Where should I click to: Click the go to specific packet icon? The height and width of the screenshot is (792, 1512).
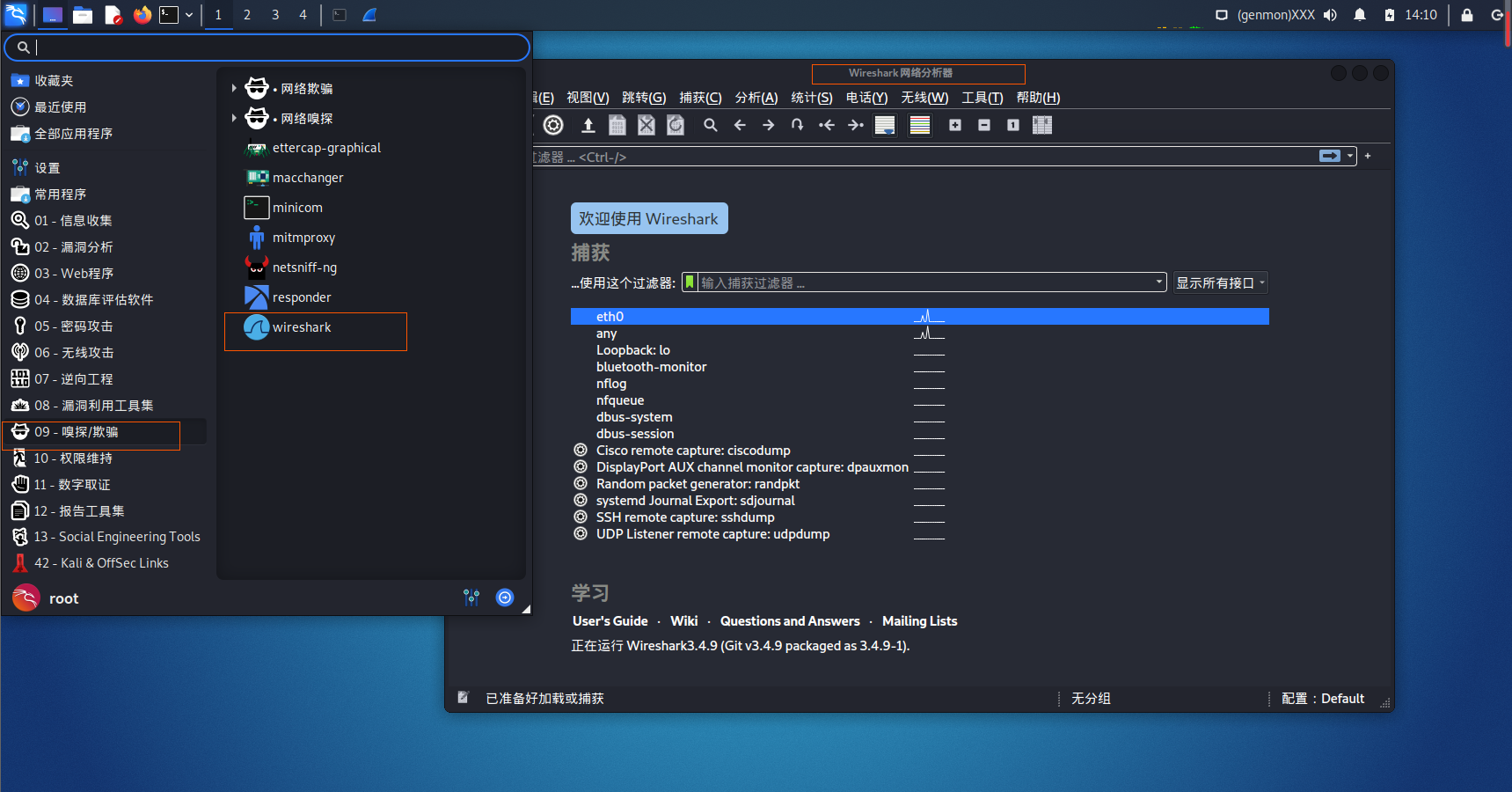797,125
